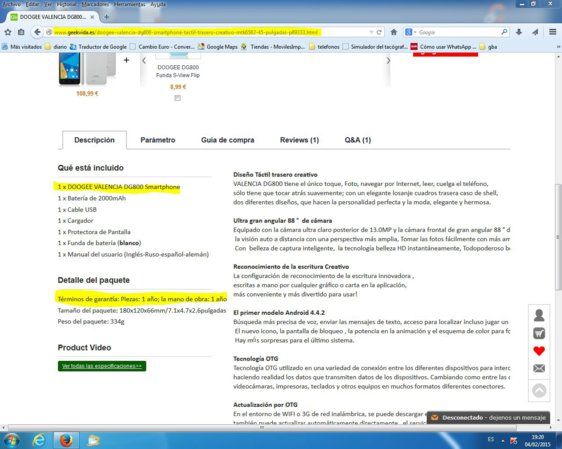Image resolution: width=562 pixels, height=449 pixels.
Task: Click the user account sidebar icon
Action: tap(539, 315)
